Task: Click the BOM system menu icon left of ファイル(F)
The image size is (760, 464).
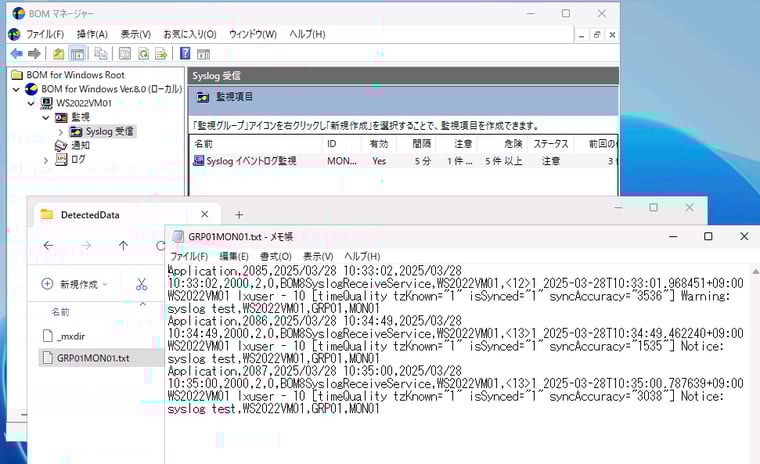Action: pyautogui.click(x=15, y=34)
